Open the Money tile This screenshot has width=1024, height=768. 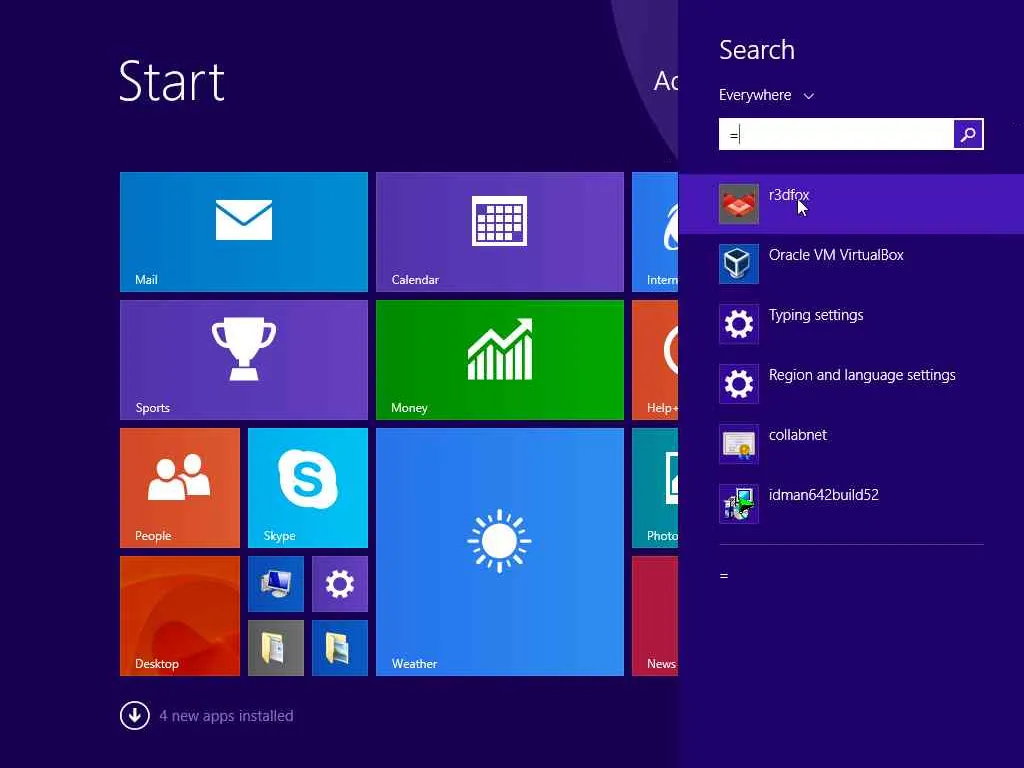point(500,360)
